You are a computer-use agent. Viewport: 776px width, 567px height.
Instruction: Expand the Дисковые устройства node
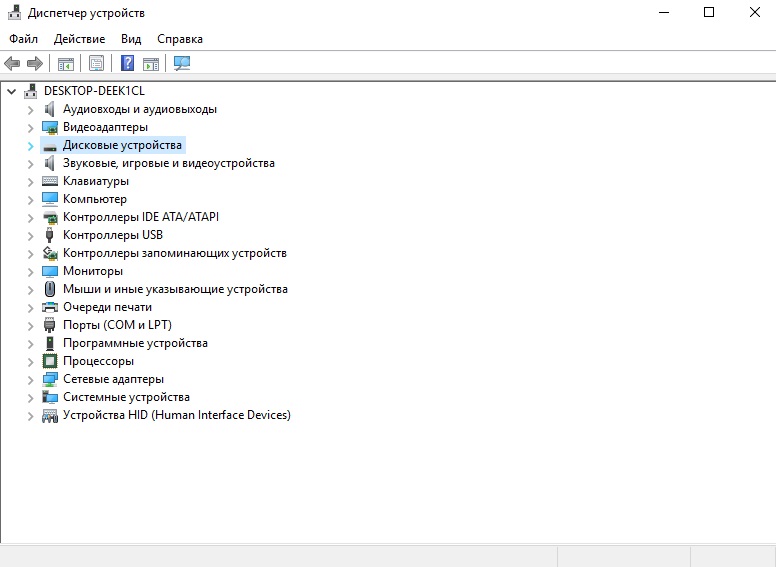(30, 145)
